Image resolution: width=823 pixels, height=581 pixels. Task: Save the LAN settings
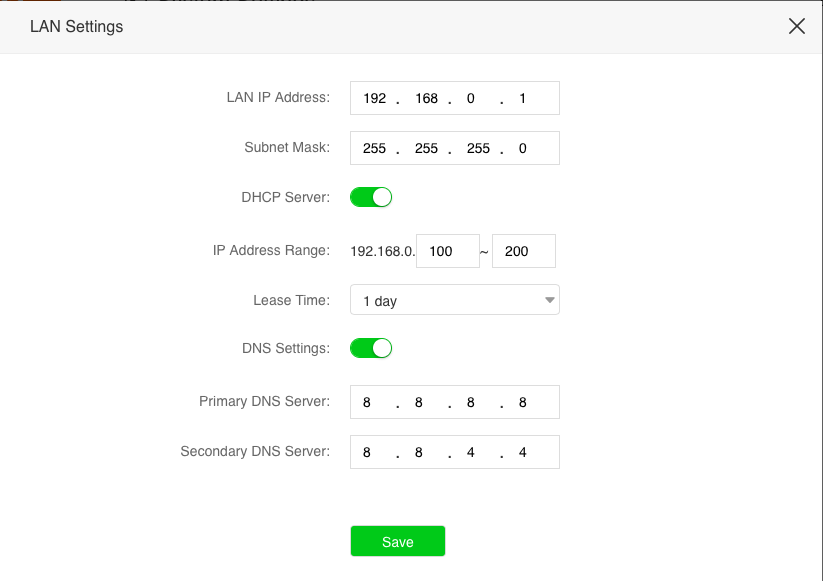pos(397,541)
